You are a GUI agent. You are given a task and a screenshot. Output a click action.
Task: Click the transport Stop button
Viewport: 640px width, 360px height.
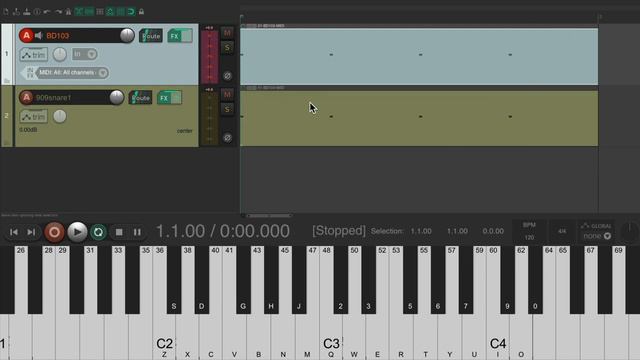[119, 232]
